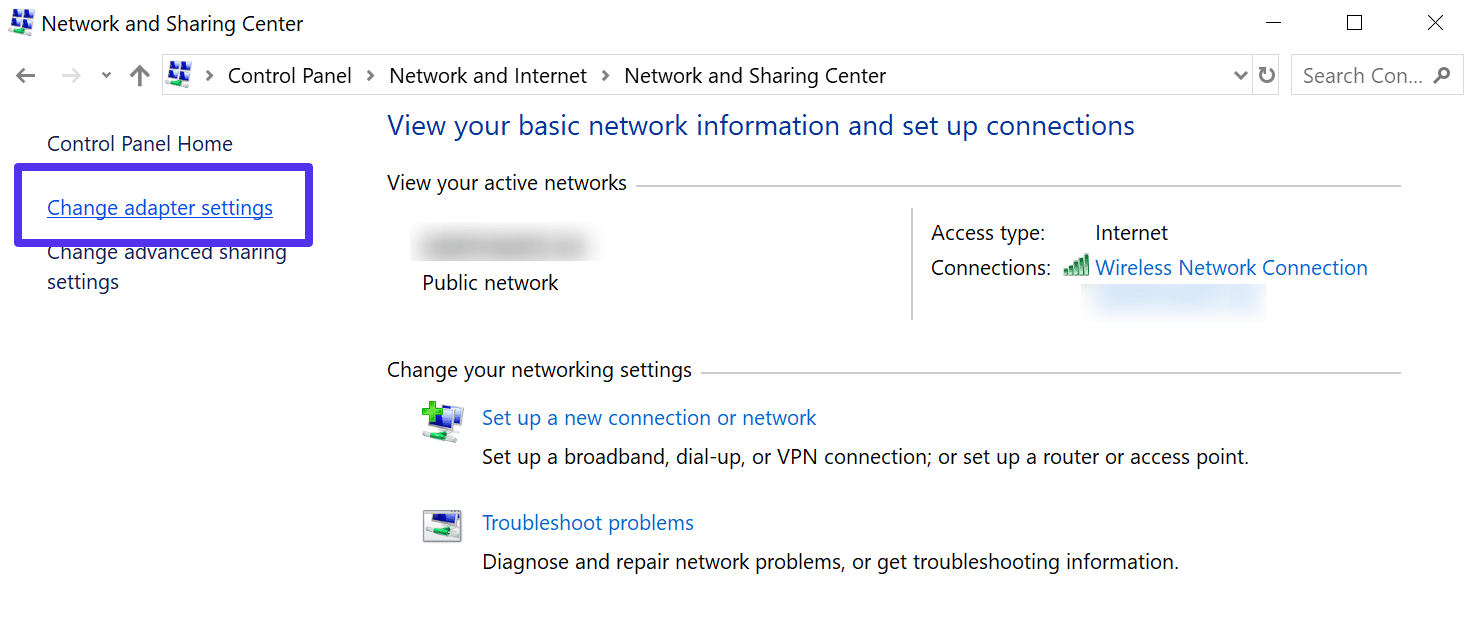Open Change adapter settings
The height and width of the screenshot is (626, 1469).
click(160, 207)
